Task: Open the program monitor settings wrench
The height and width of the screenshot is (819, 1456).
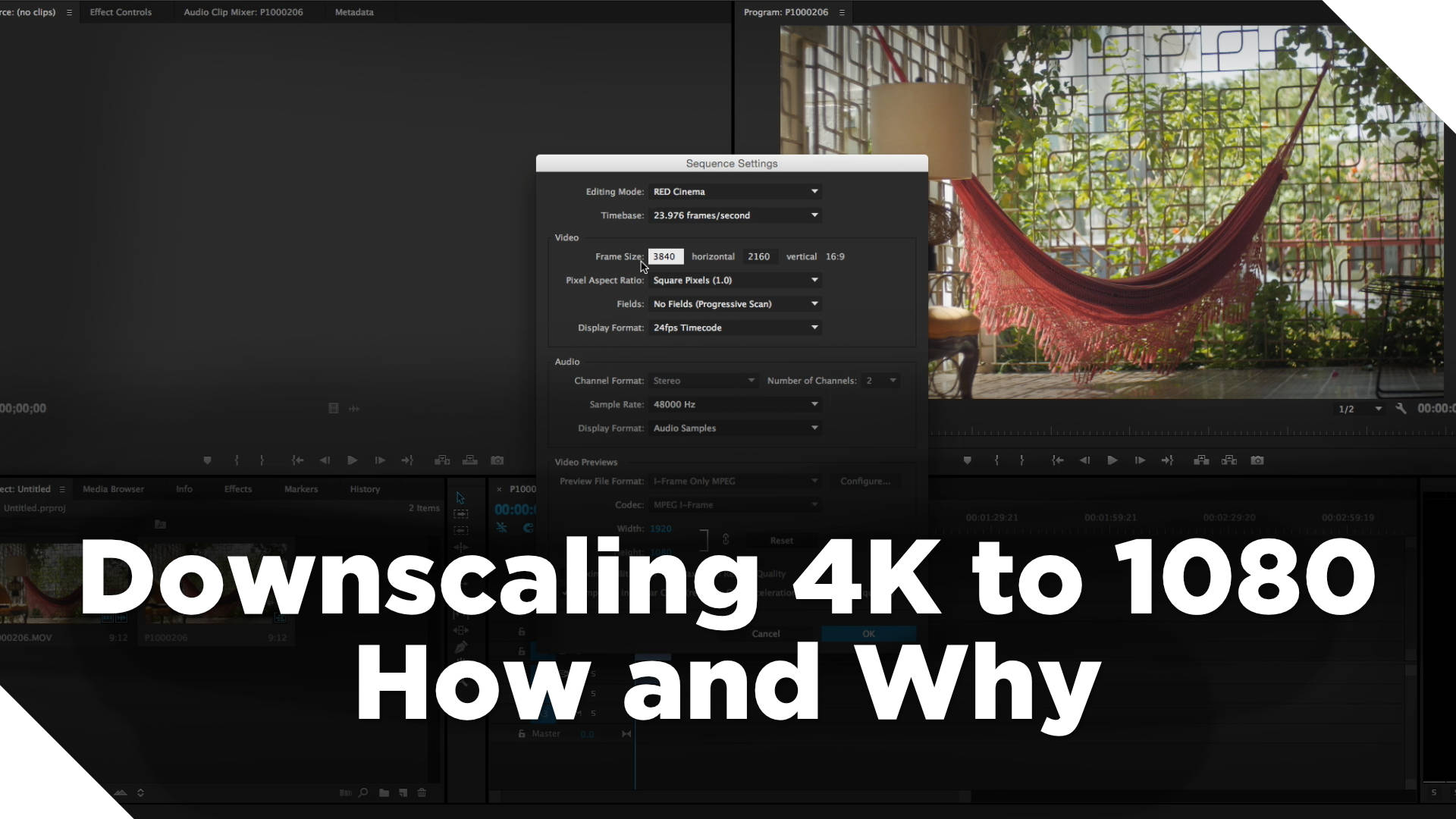Action: 1401,408
